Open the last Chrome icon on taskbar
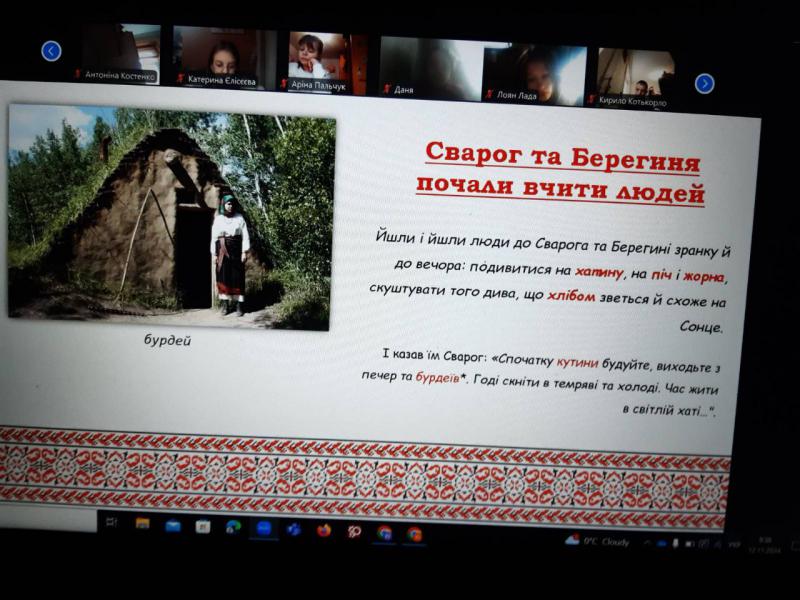 point(415,534)
